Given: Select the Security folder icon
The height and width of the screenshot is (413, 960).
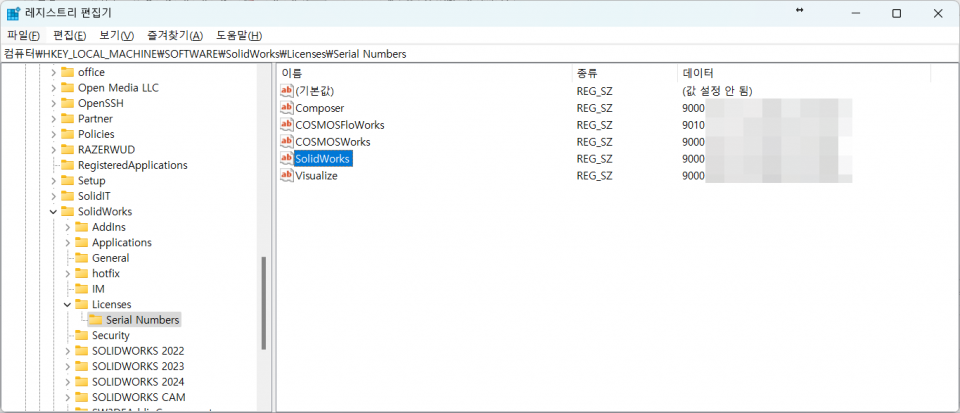Looking at the screenshot, I should coord(81,335).
